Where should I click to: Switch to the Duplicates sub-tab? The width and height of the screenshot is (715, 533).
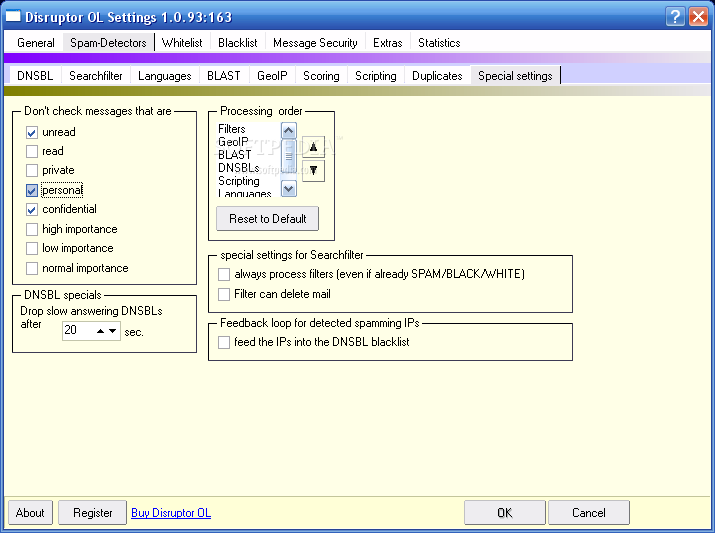[x=437, y=76]
